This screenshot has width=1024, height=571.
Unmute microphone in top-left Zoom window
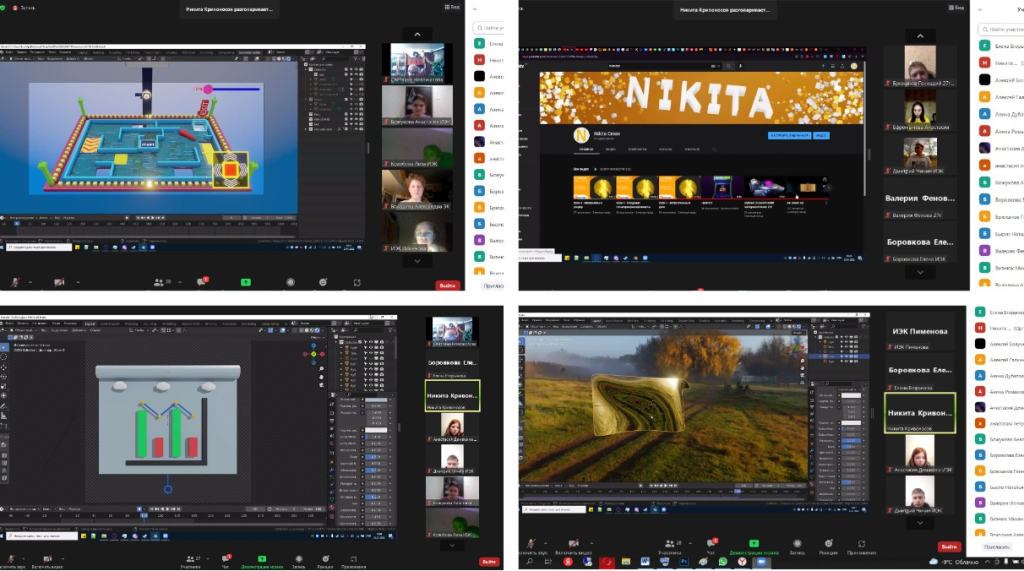14,282
